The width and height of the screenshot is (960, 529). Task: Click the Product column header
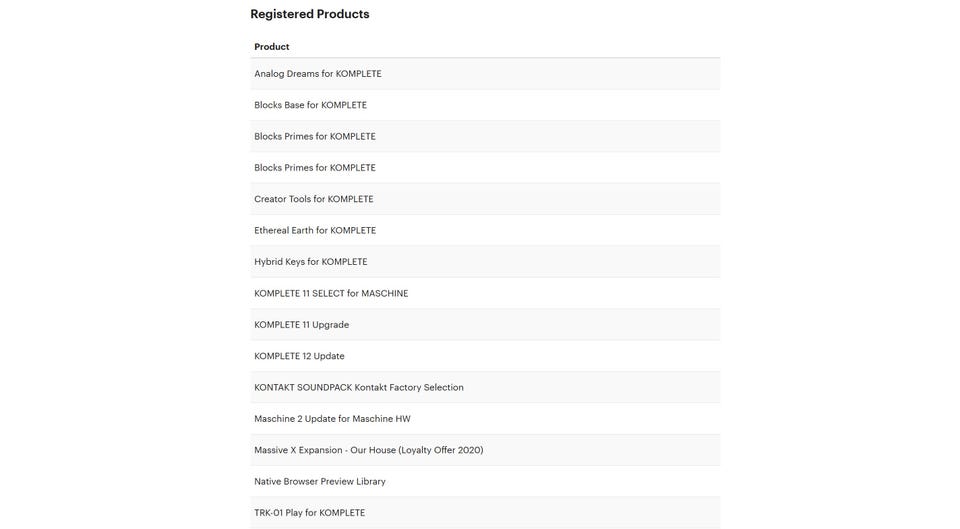coord(272,47)
